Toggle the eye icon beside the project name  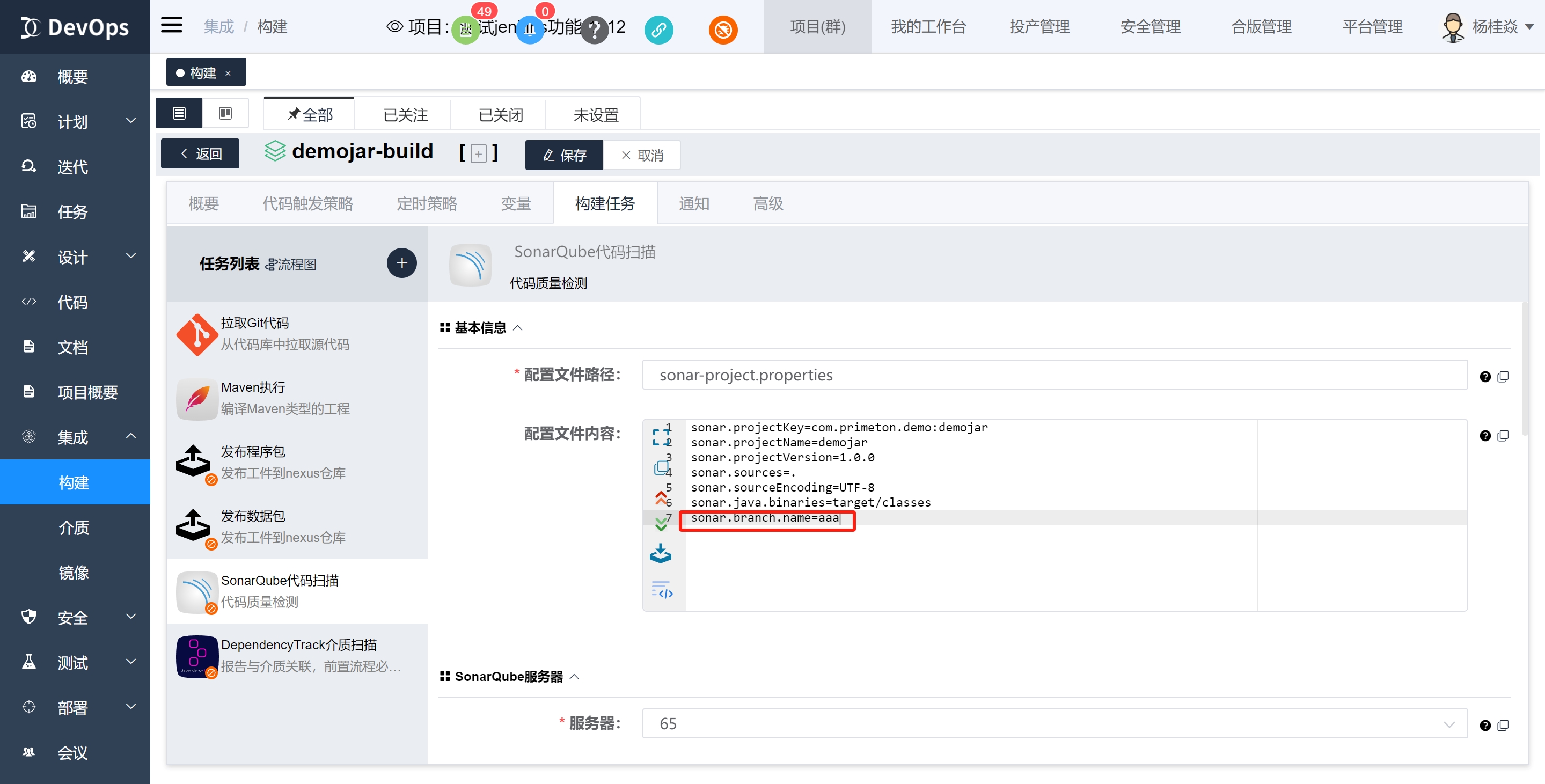pos(394,26)
